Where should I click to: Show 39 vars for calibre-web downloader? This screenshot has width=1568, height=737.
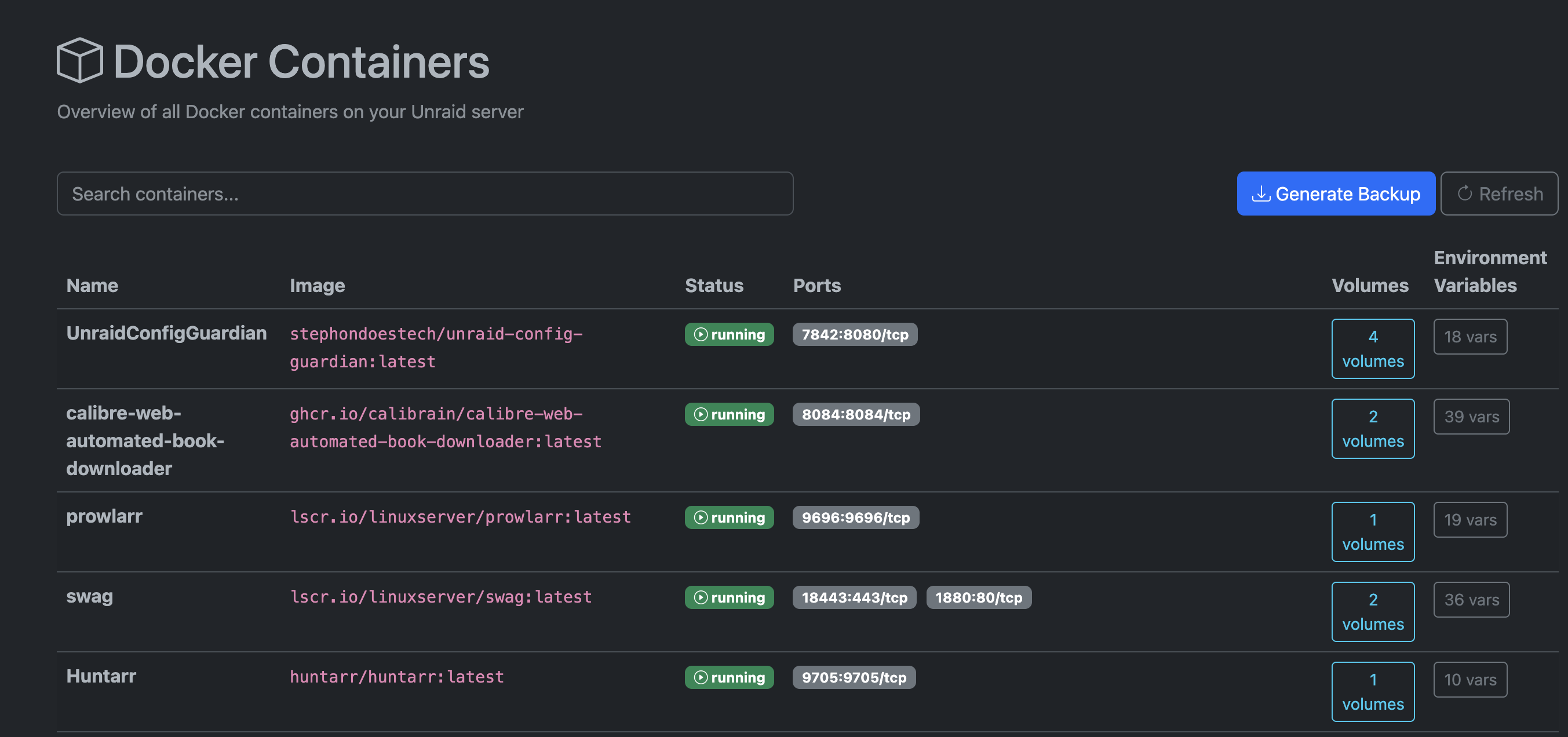(x=1471, y=417)
